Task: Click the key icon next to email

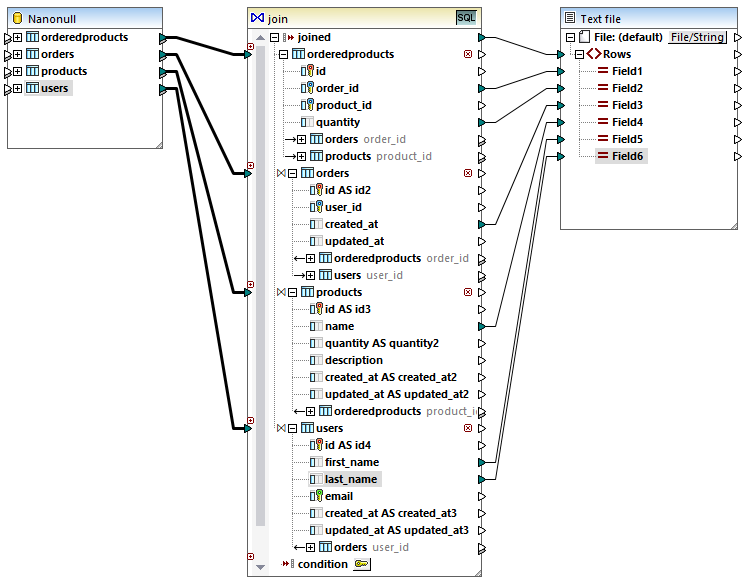Action: tap(317, 496)
